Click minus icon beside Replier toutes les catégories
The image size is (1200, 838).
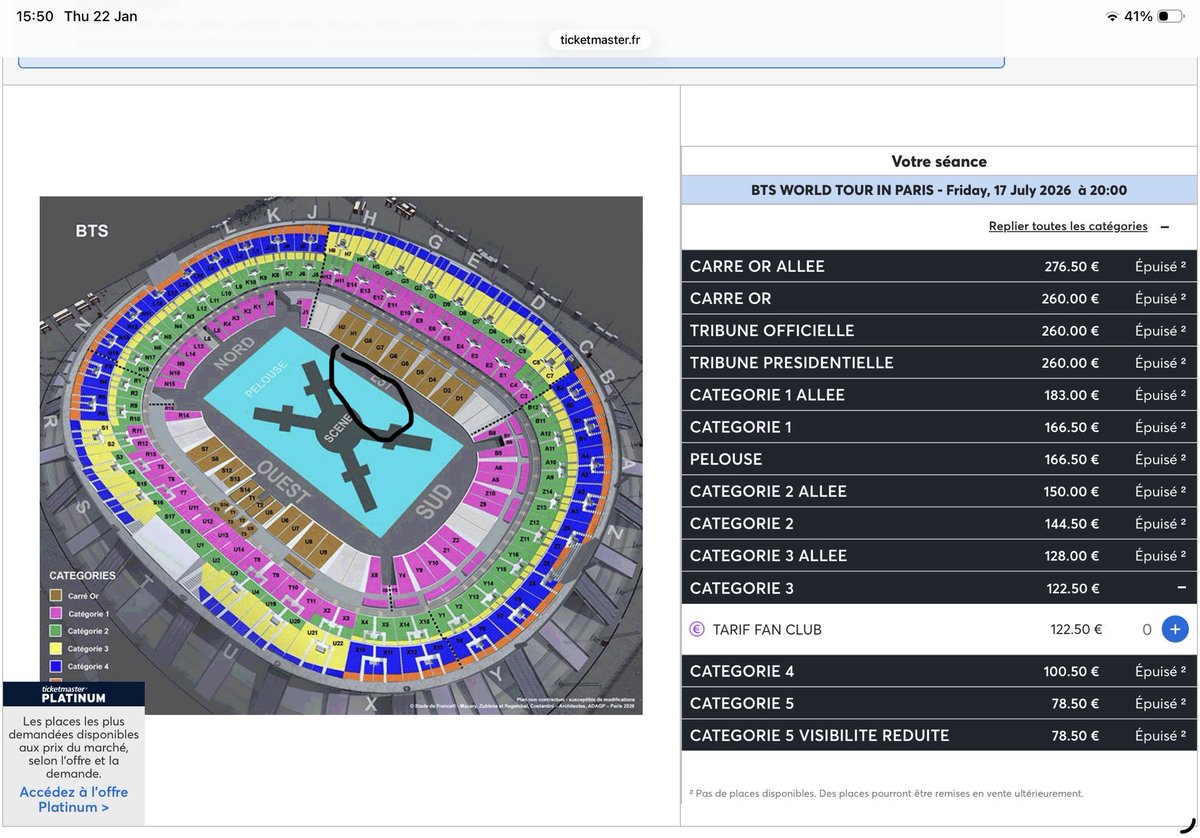click(1165, 227)
